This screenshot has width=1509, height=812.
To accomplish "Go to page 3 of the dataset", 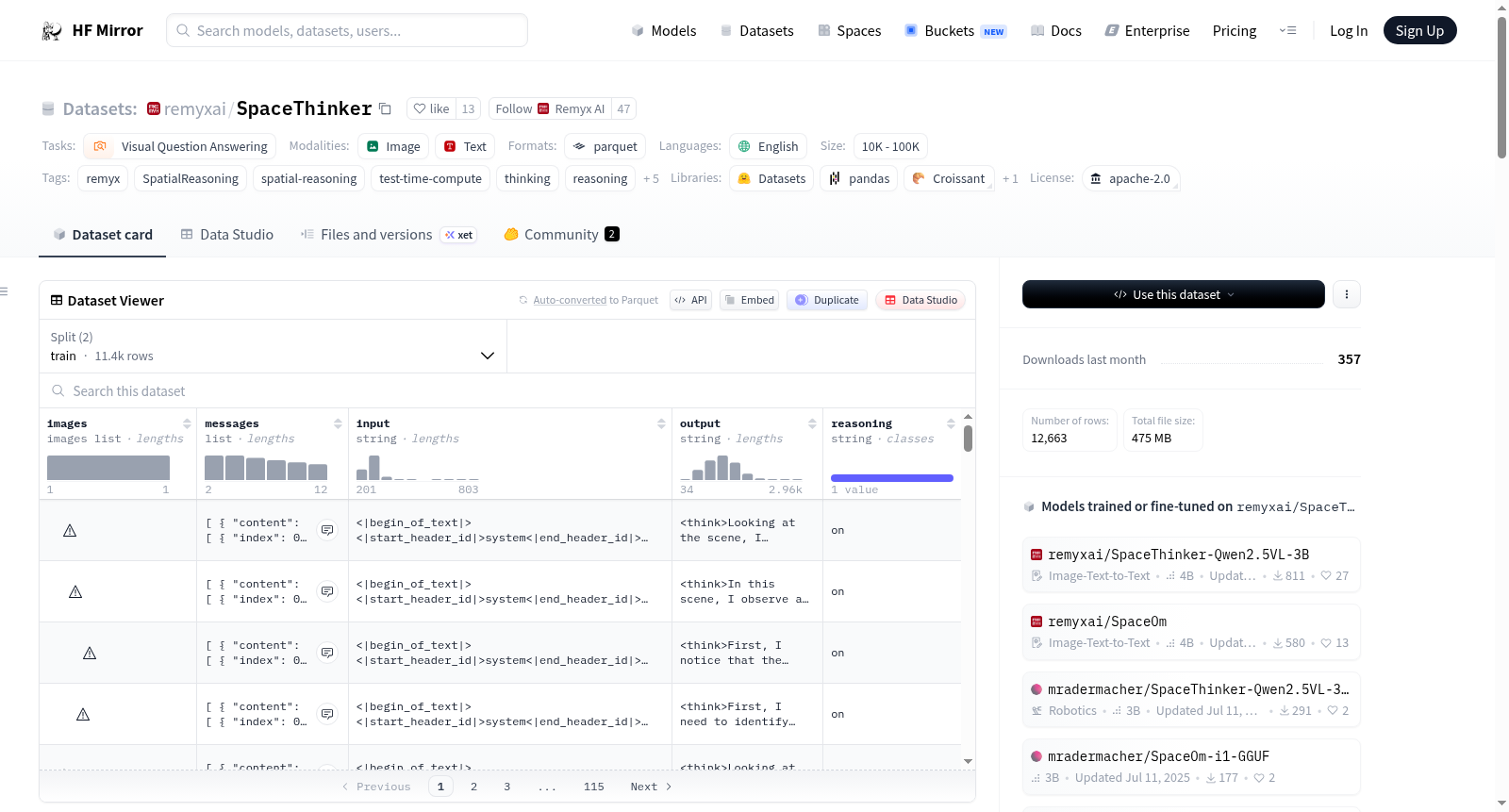I will coord(506,787).
